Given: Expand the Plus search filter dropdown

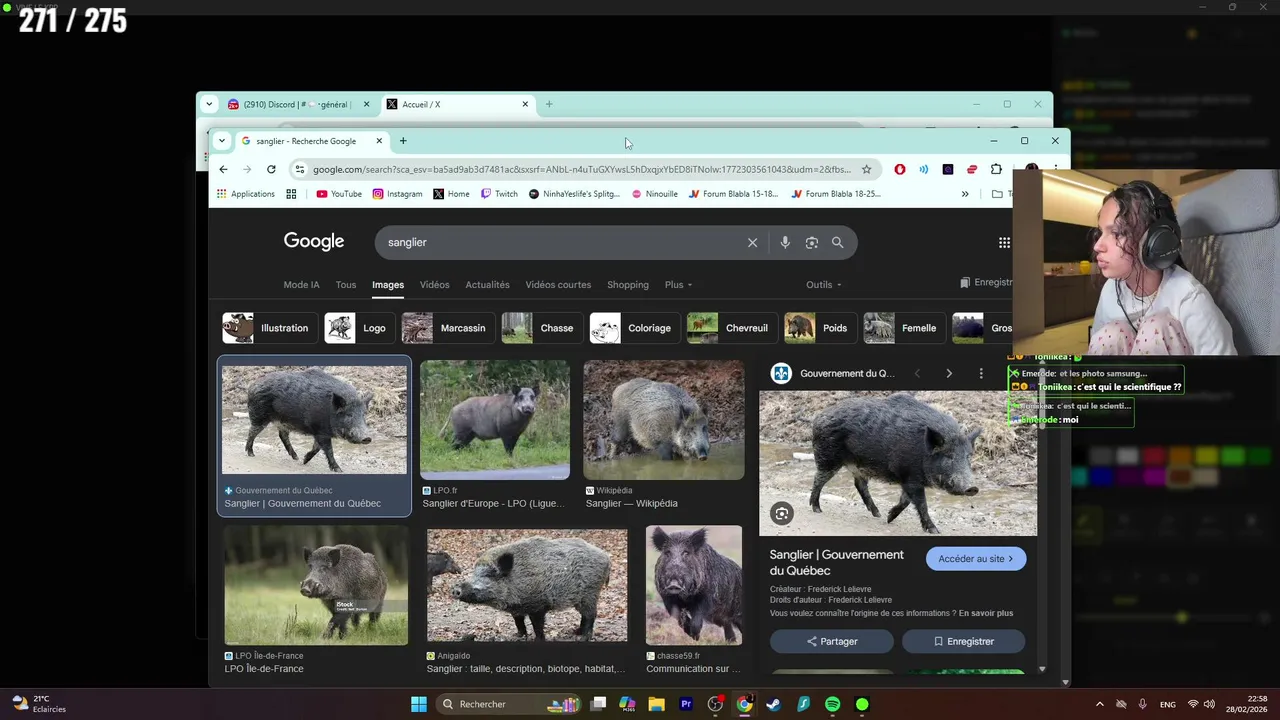Looking at the screenshot, I should tap(679, 285).
